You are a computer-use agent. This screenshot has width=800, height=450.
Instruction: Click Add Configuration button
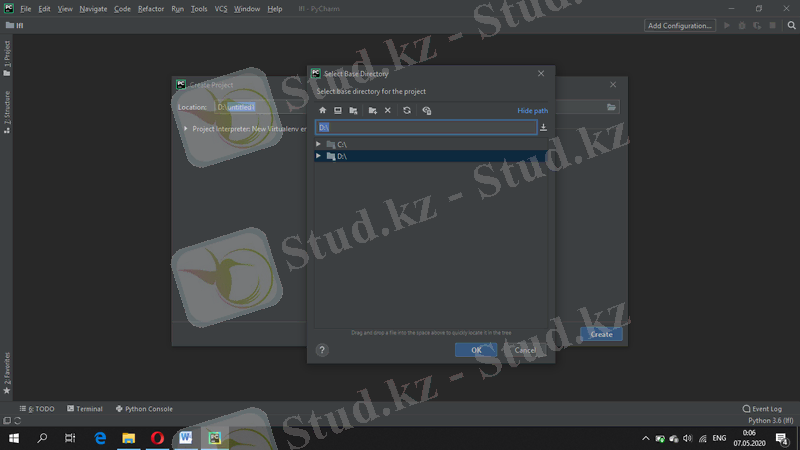680,26
